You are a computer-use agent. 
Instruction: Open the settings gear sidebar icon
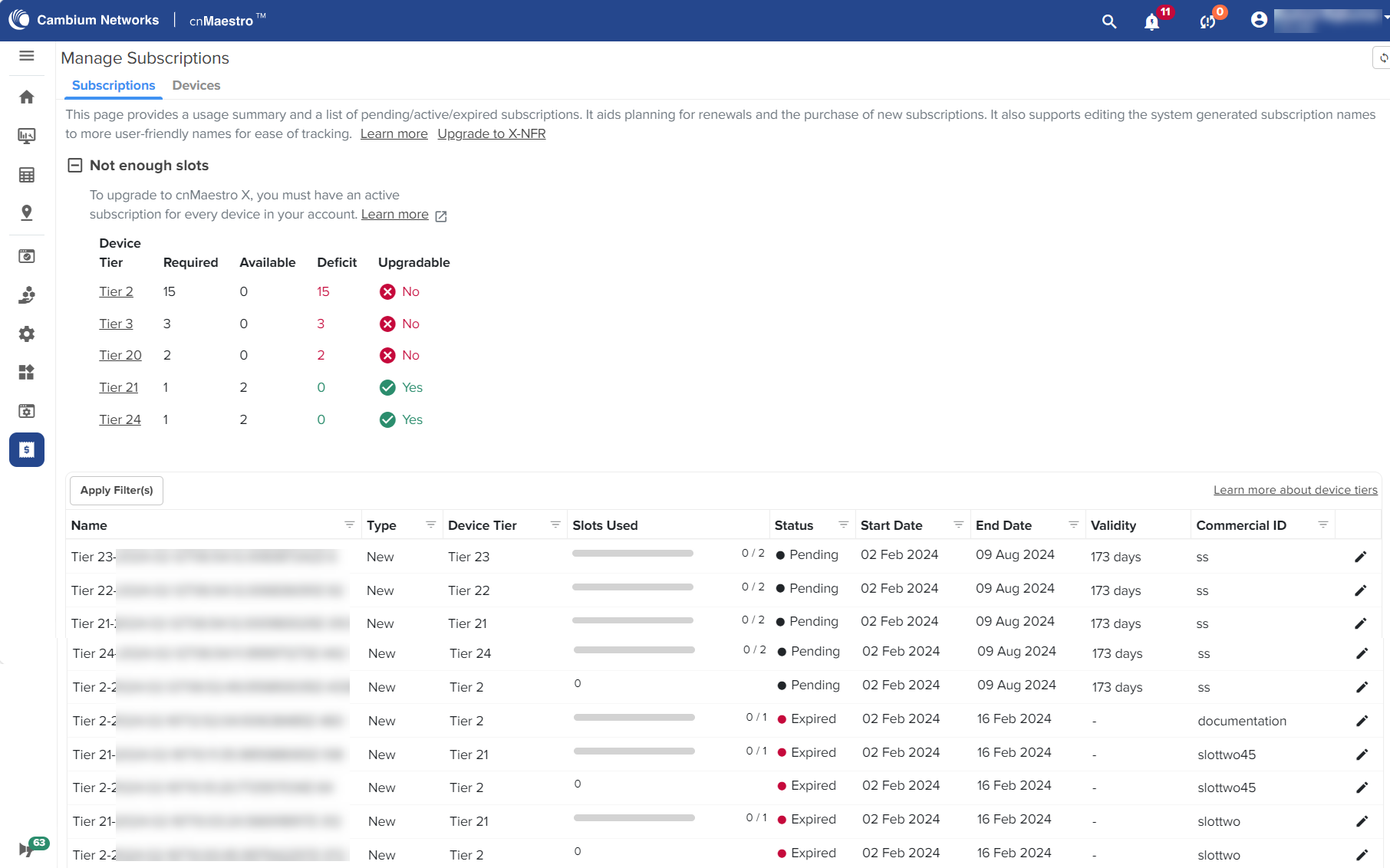[27, 334]
